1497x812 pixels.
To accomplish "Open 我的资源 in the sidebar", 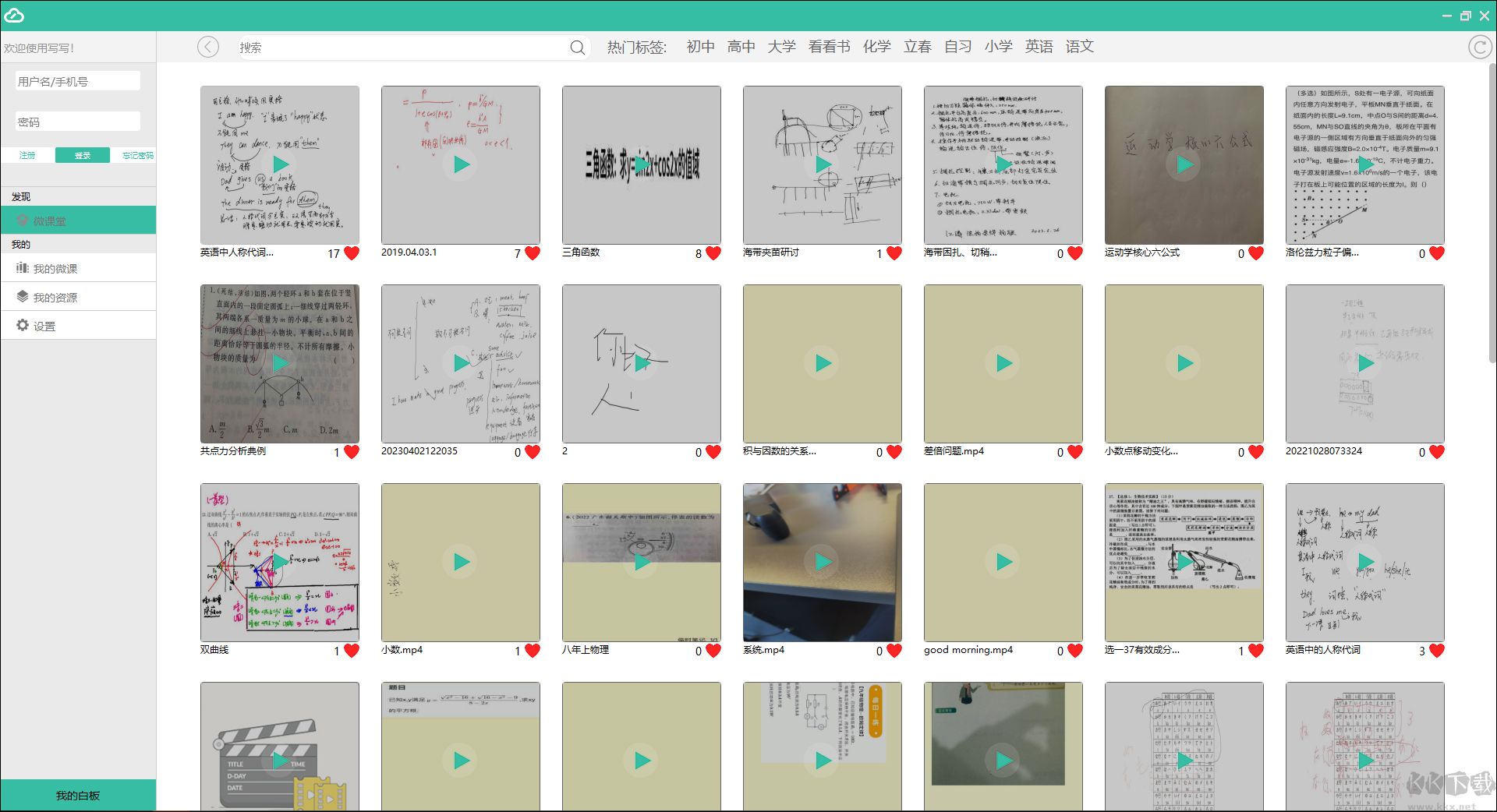I will (78, 297).
